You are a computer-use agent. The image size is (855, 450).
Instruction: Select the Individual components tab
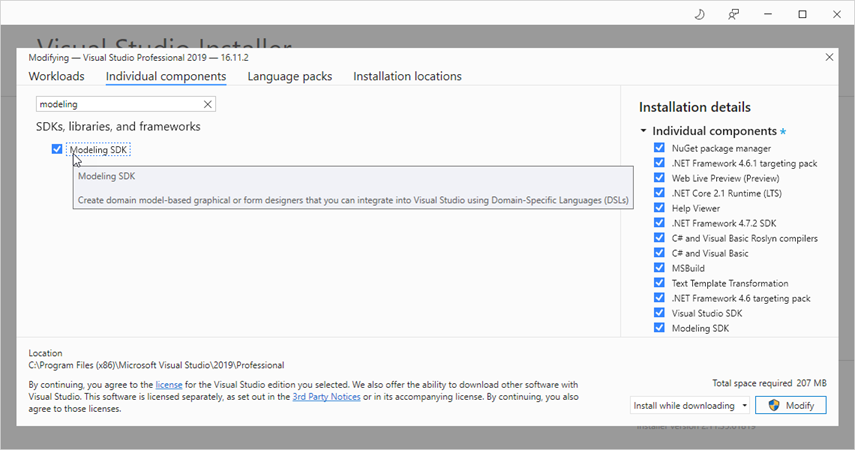tap(166, 76)
